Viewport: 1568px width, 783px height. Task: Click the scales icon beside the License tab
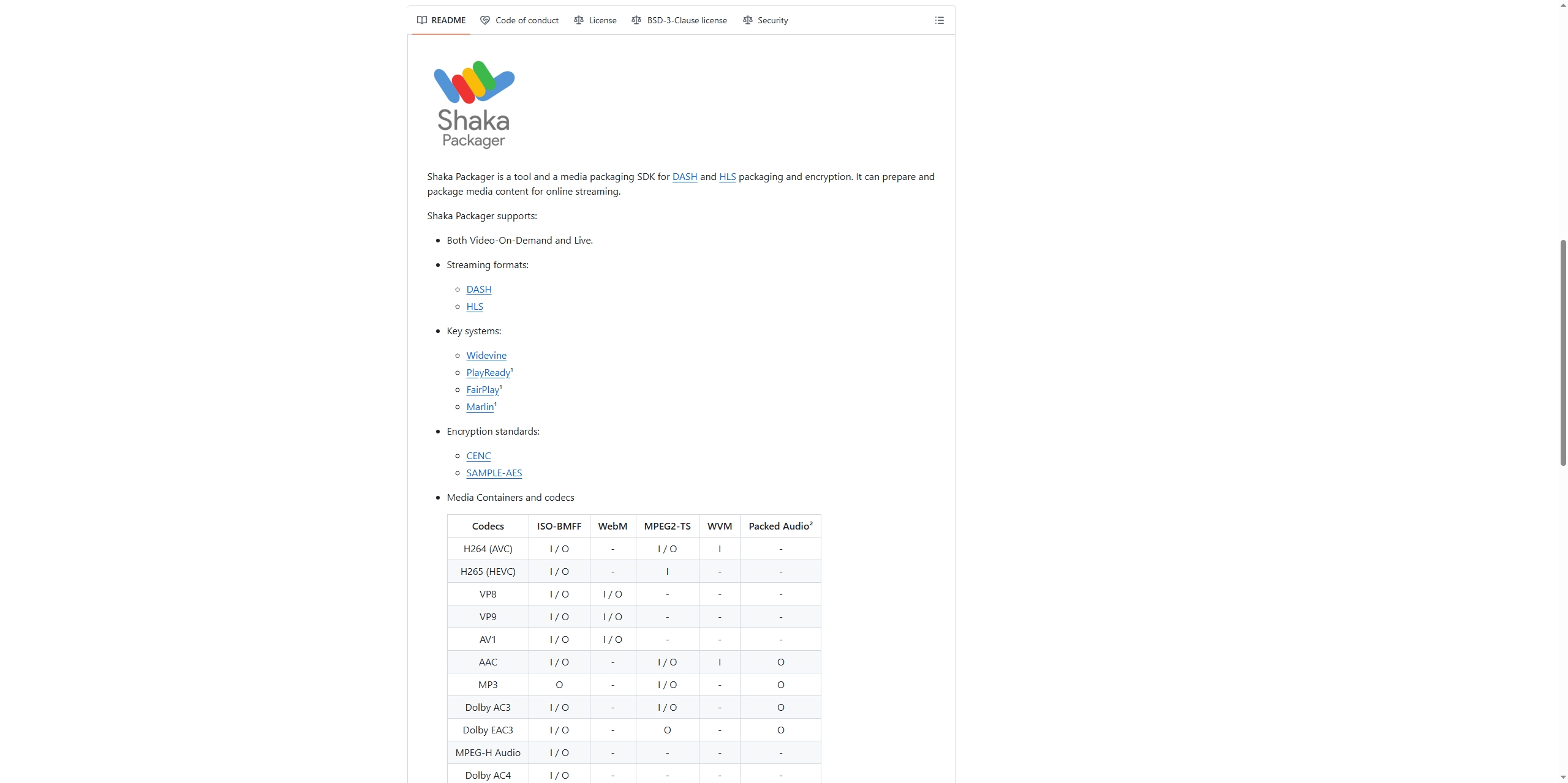579,20
